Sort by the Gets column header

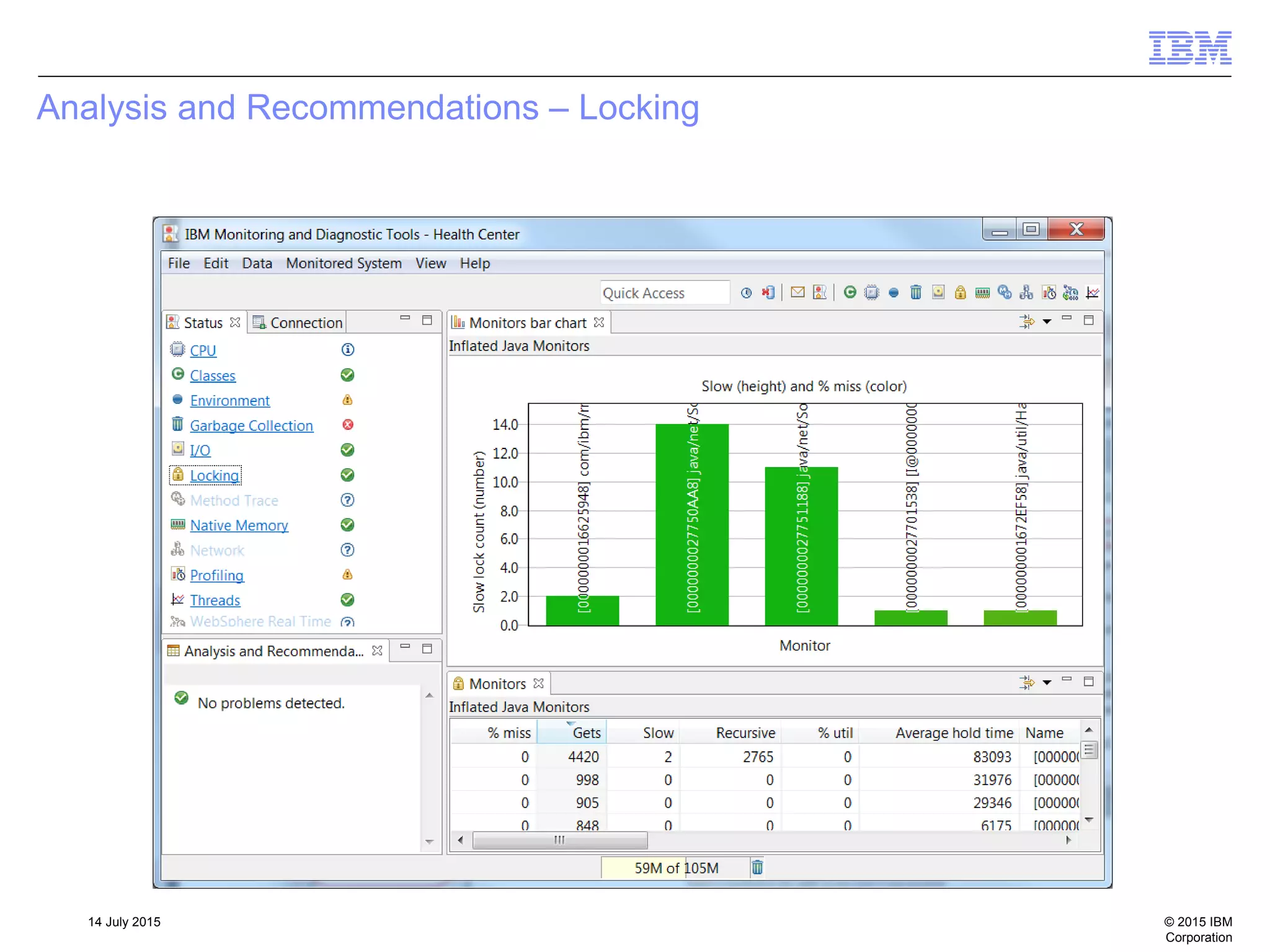pos(572,732)
